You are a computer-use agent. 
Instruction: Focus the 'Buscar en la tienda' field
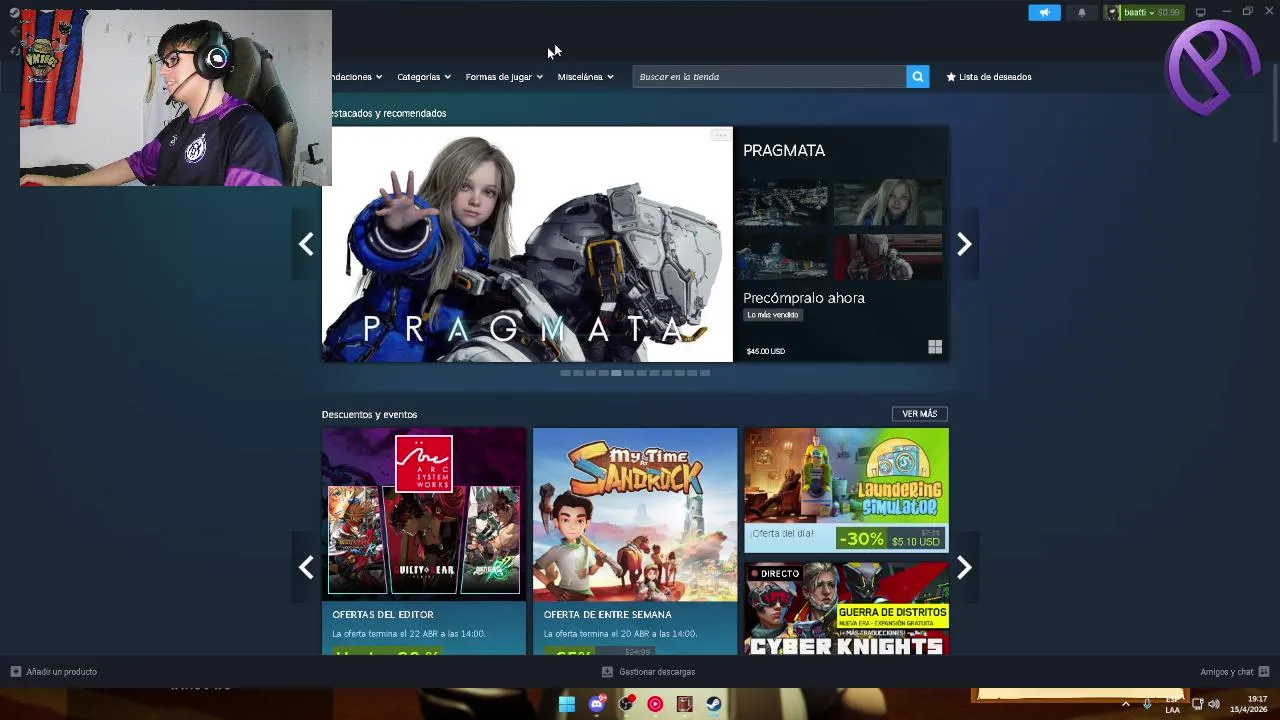tap(769, 77)
